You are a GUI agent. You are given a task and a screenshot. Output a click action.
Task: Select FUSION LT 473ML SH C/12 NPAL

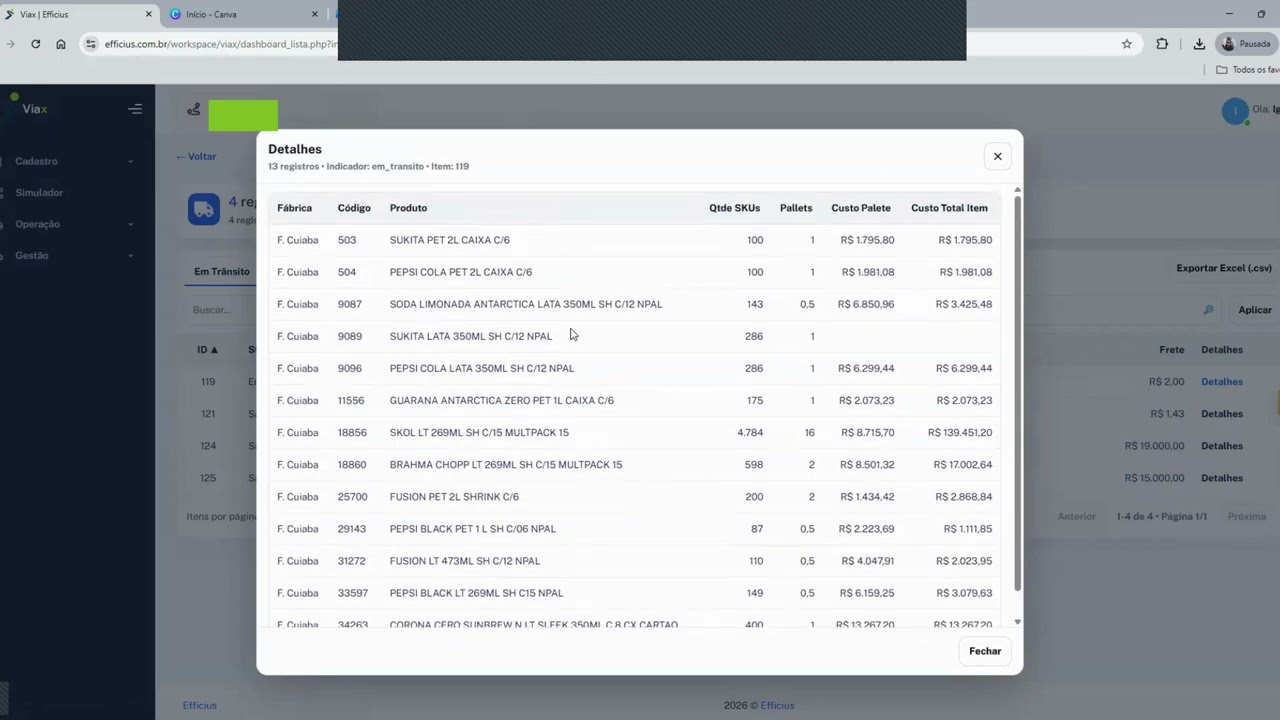pyautogui.click(x=465, y=560)
